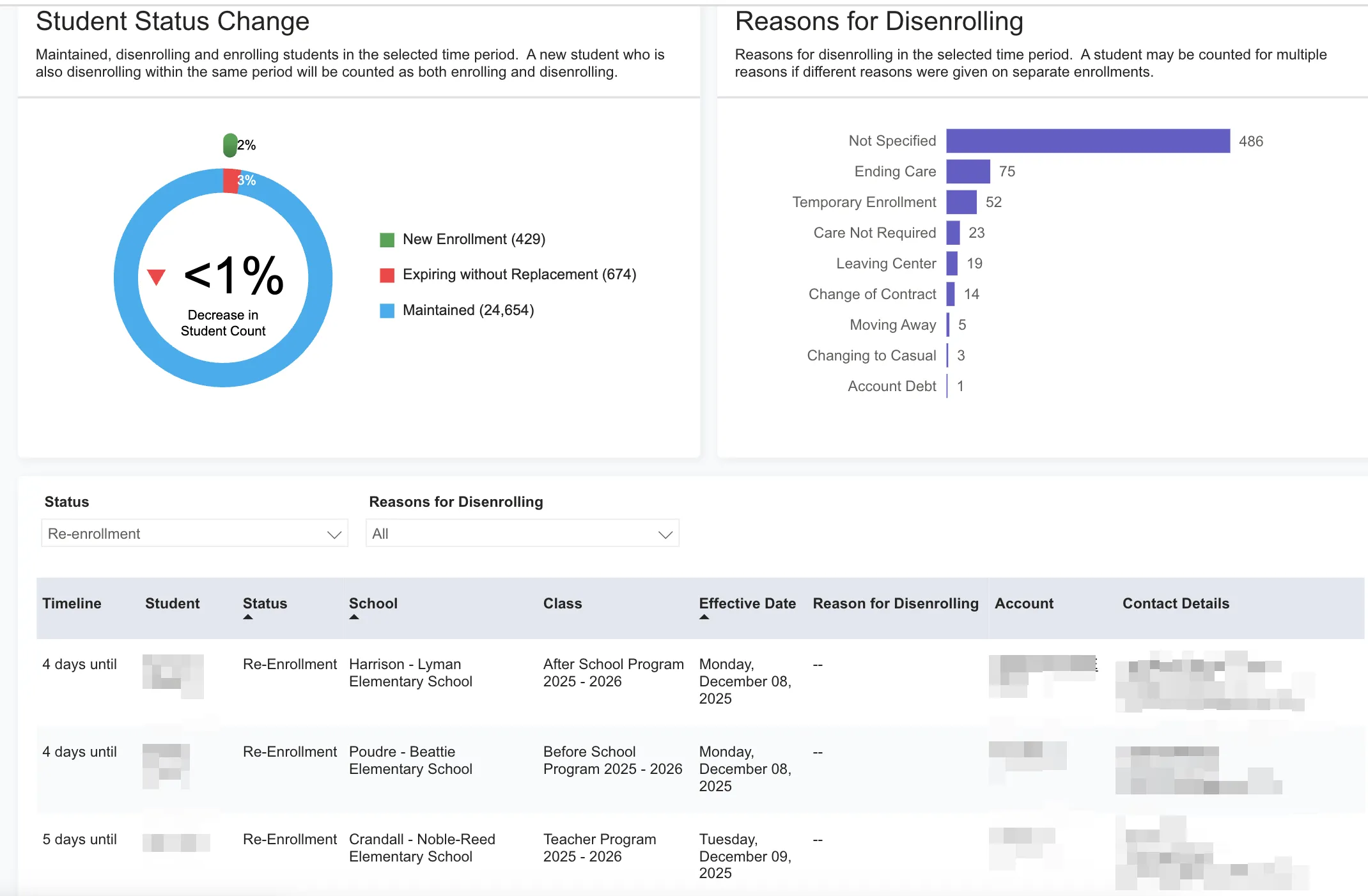
Task: Click the green 2% donut marker
Action: tap(229, 146)
